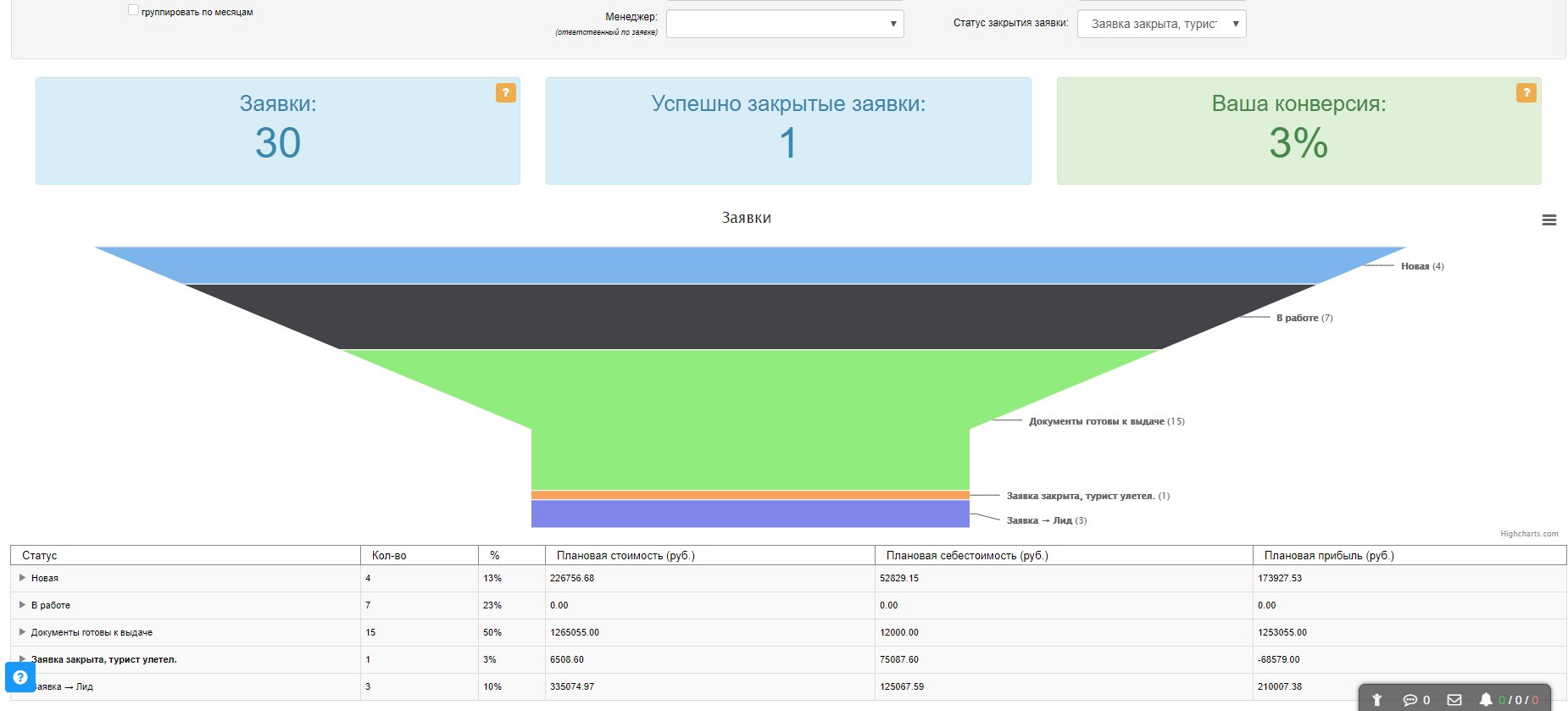Click the Новая (4) funnel label
This screenshot has height=711, width=1568.
(1422, 266)
